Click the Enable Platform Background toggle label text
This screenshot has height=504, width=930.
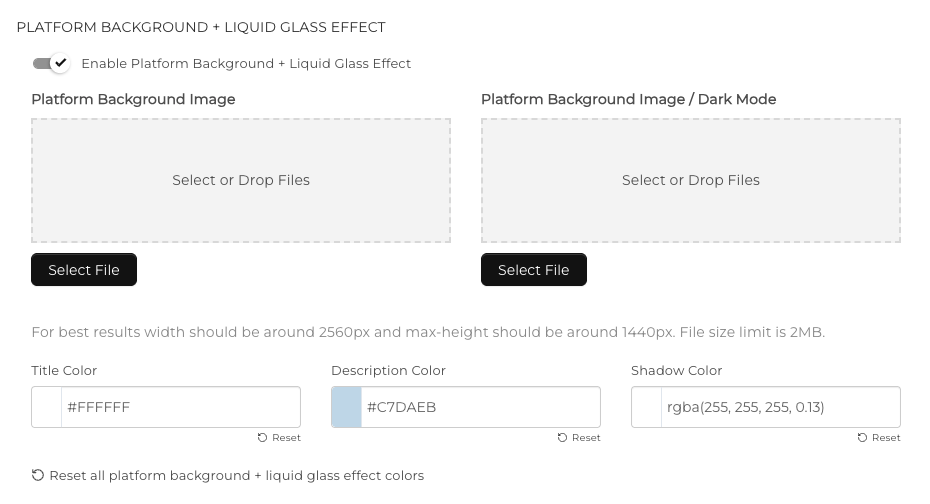coord(245,63)
